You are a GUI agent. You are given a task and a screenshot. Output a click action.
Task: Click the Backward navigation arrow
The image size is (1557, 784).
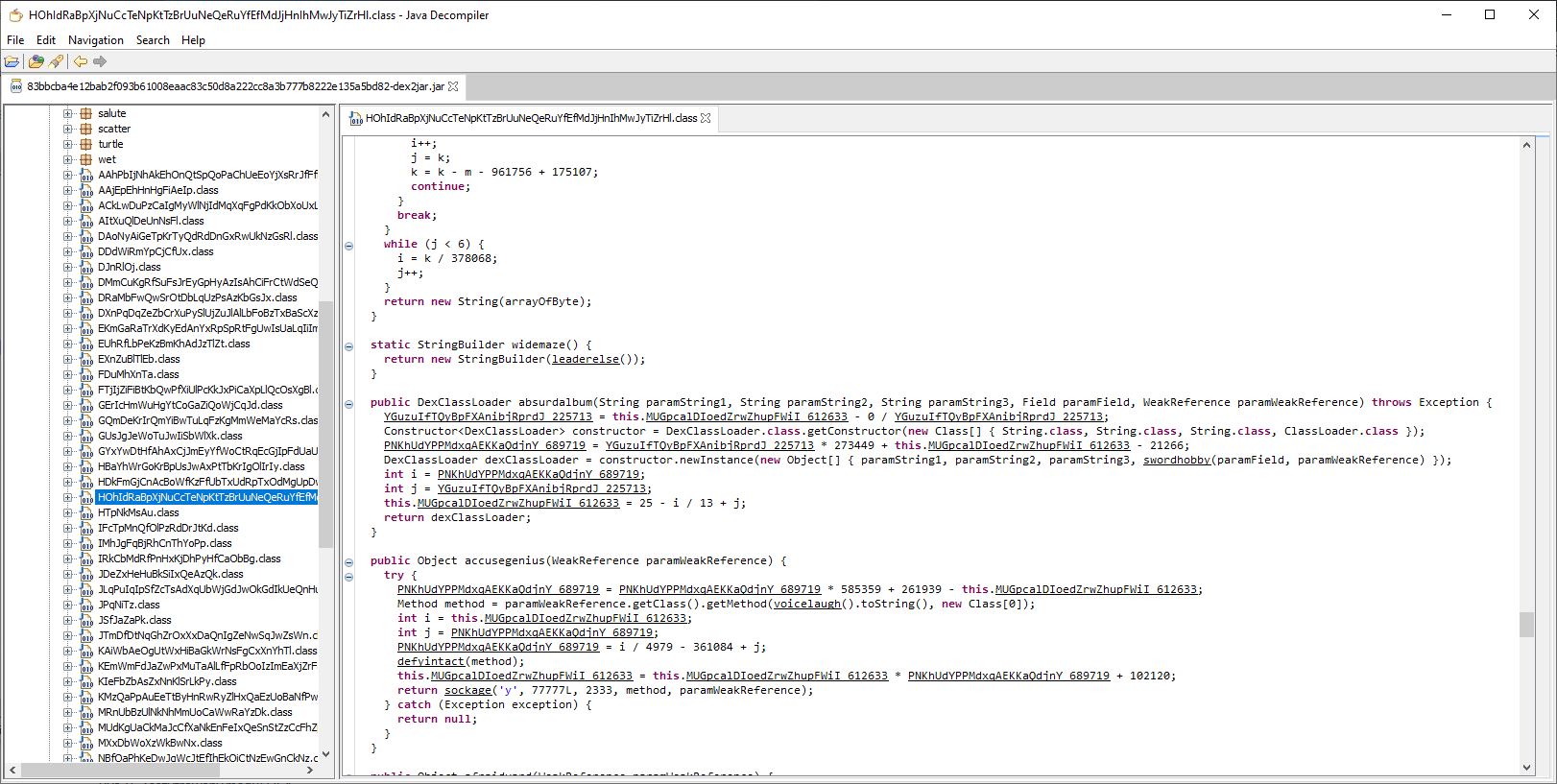pos(81,61)
